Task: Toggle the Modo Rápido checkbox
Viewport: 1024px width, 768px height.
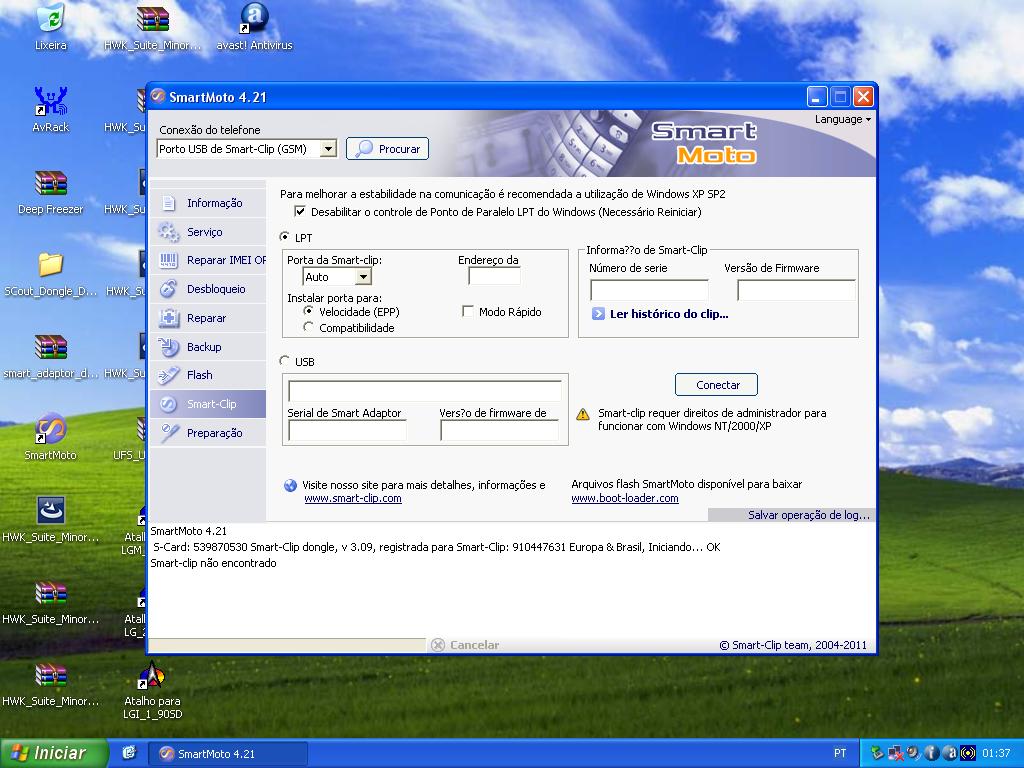Action: coord(468,312)
